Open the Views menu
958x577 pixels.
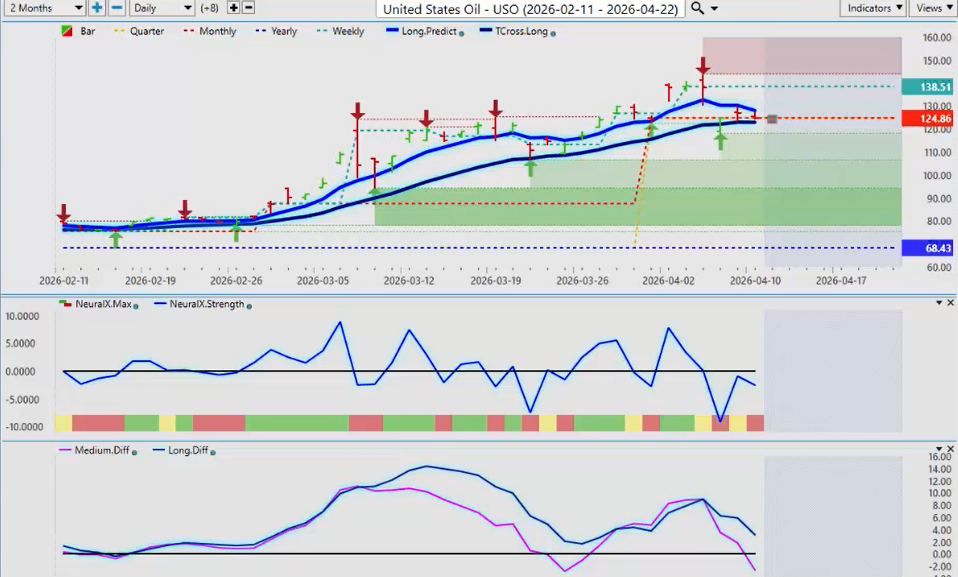(932, 8)
